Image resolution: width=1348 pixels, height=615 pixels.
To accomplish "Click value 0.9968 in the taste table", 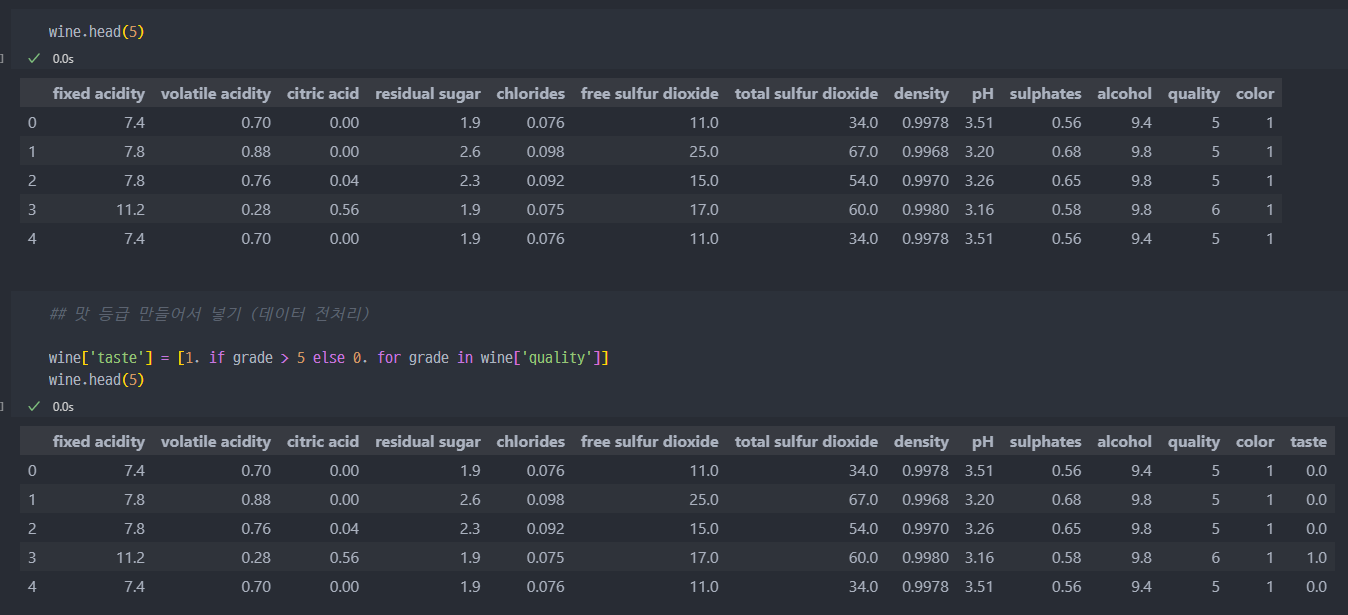I will click(926, 500).
